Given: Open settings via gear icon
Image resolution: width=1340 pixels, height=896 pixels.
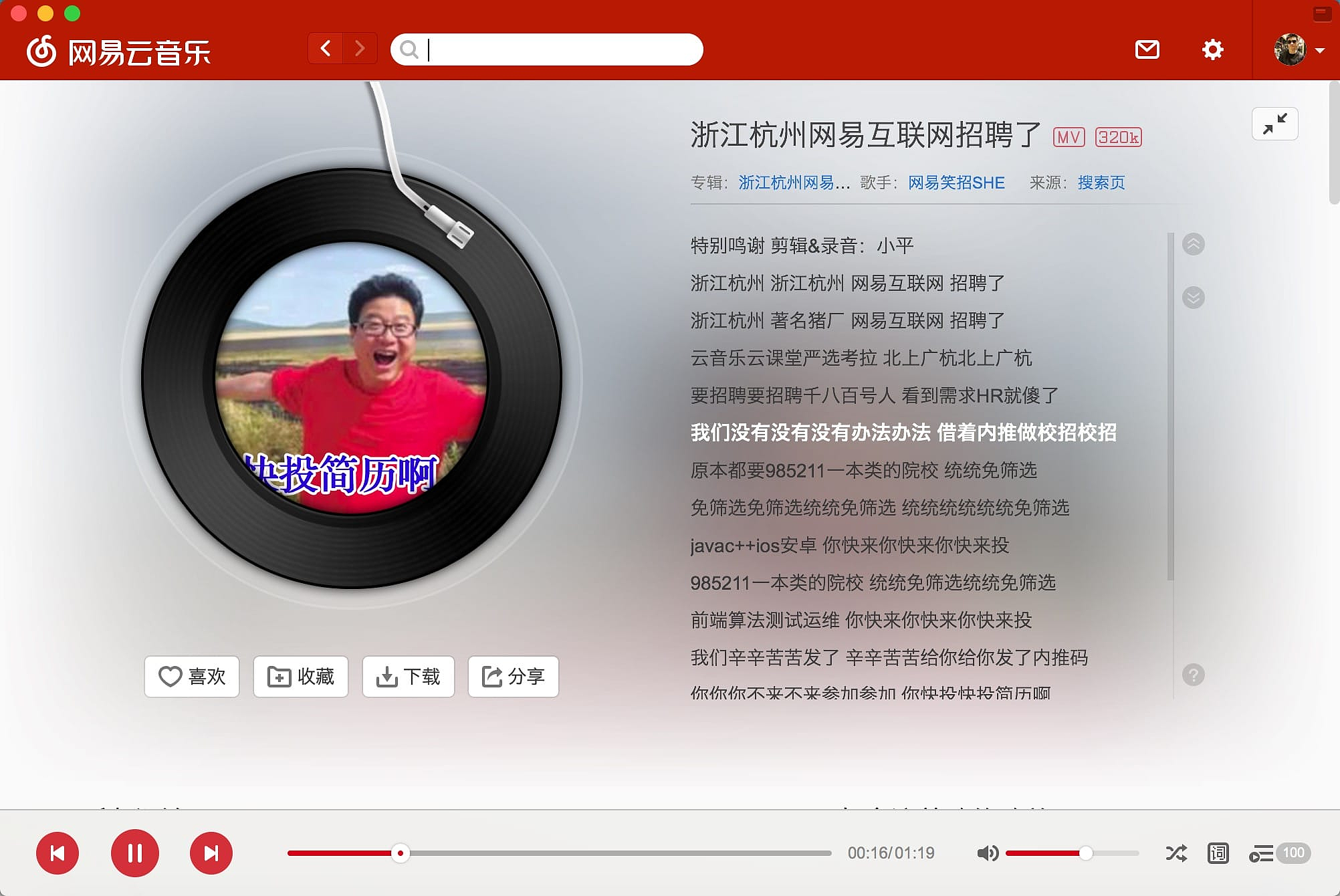Looking at the screenshot, I should point(1212,49).
